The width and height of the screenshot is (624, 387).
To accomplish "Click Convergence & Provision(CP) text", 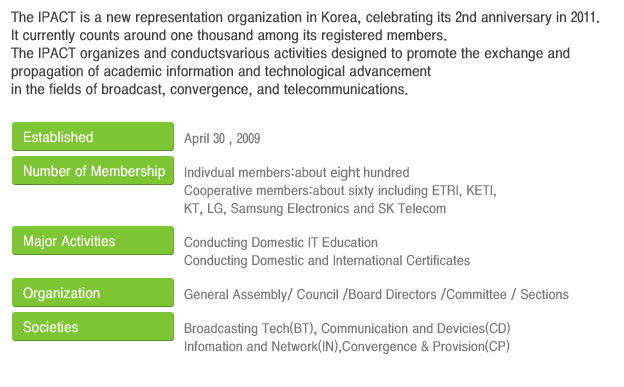I will 426,346.
